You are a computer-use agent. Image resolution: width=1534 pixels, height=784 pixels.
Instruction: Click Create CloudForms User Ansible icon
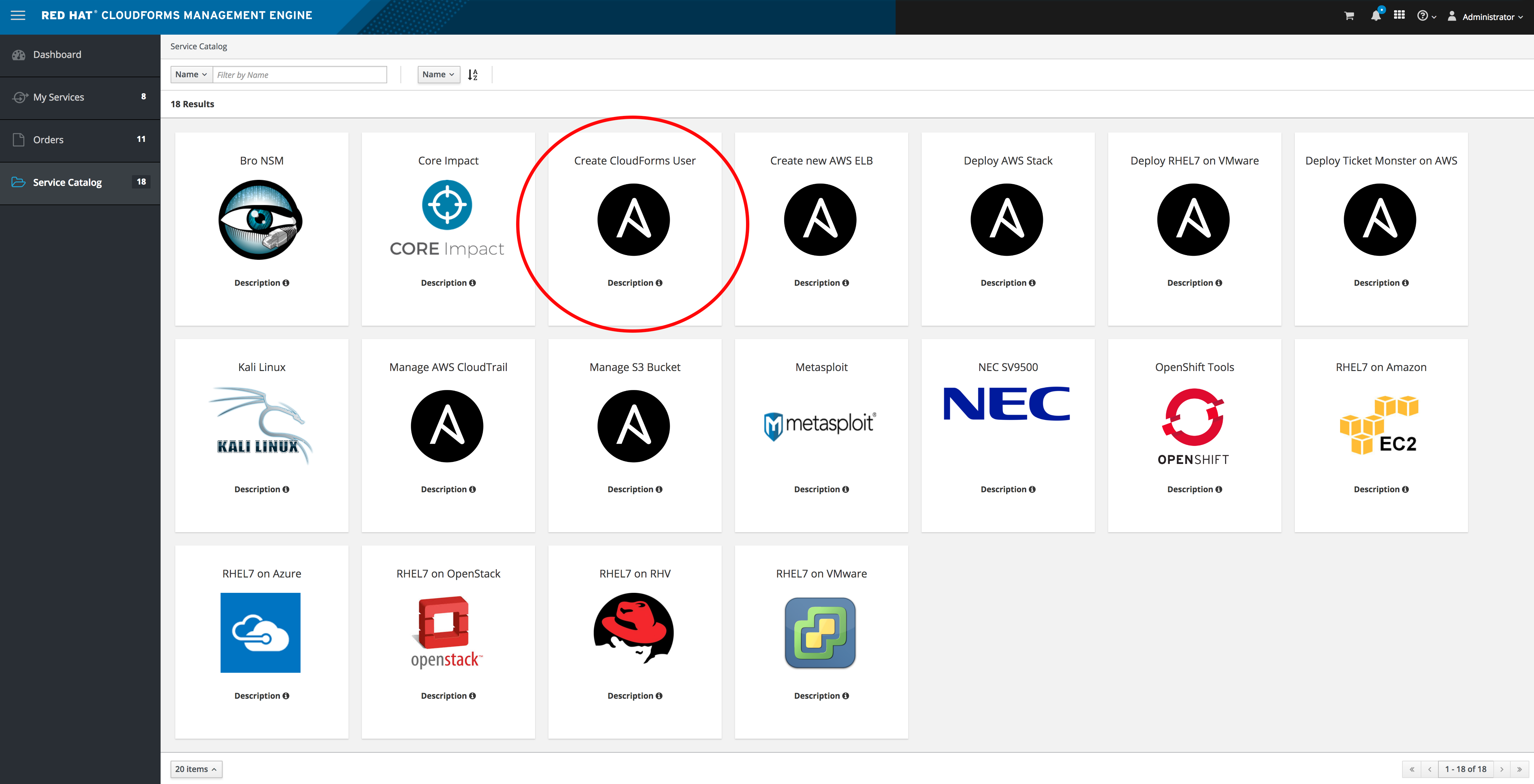pos(634,220)
